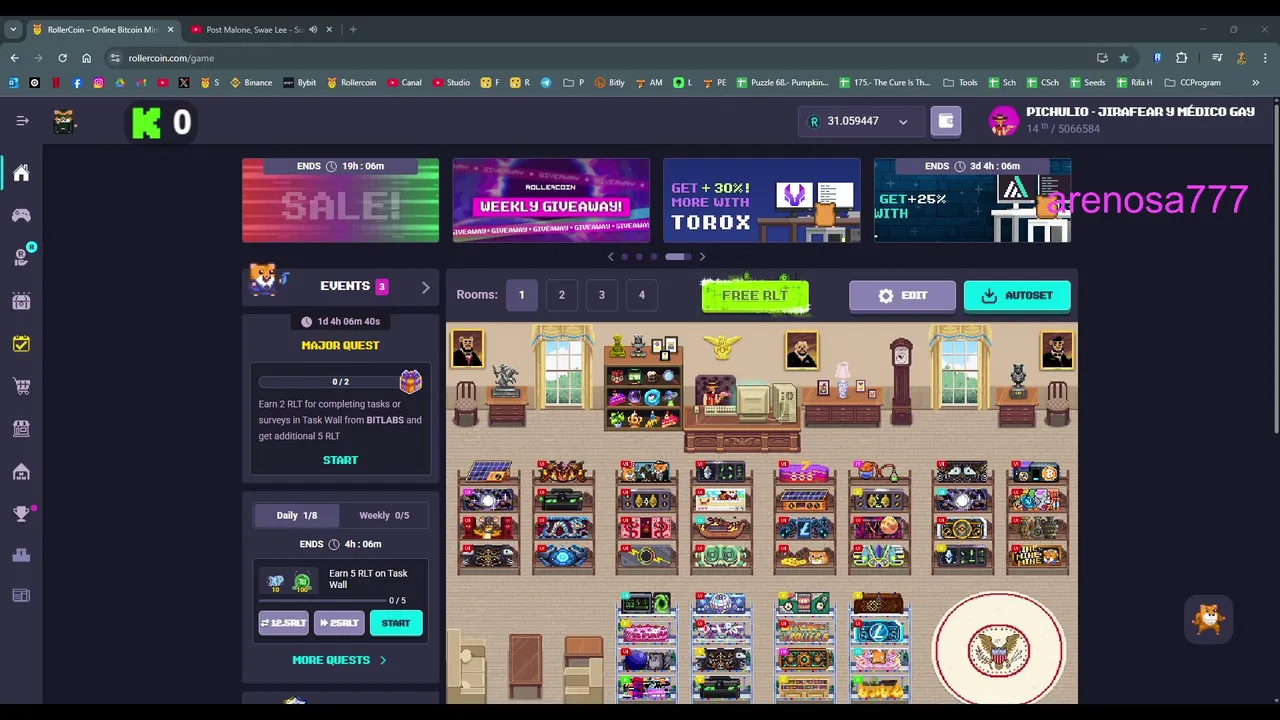Open the browser Extensions puzzle icon

pos(1181,58)
